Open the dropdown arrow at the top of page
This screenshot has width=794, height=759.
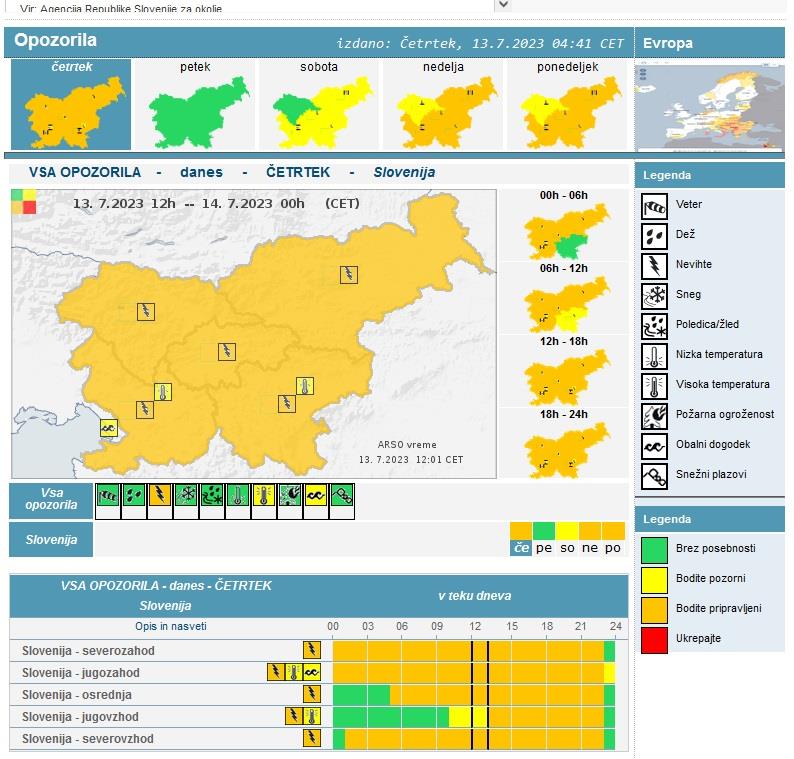point(503,5)
